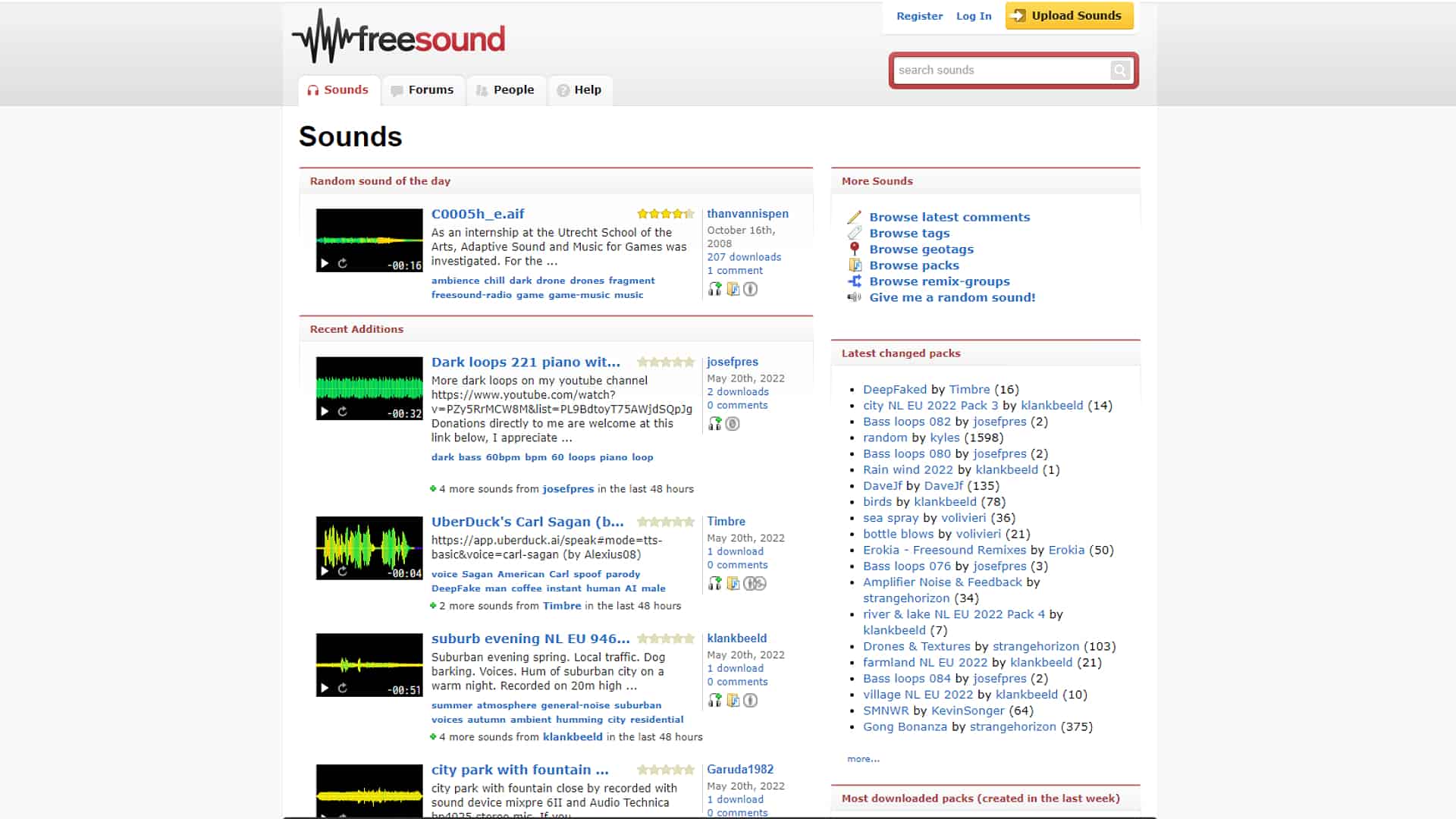Image resolution: width=1456 pixels, height=819 pixels.
Task: Play the C0005h_e.aif random sound
Action: tap(325, 263)
